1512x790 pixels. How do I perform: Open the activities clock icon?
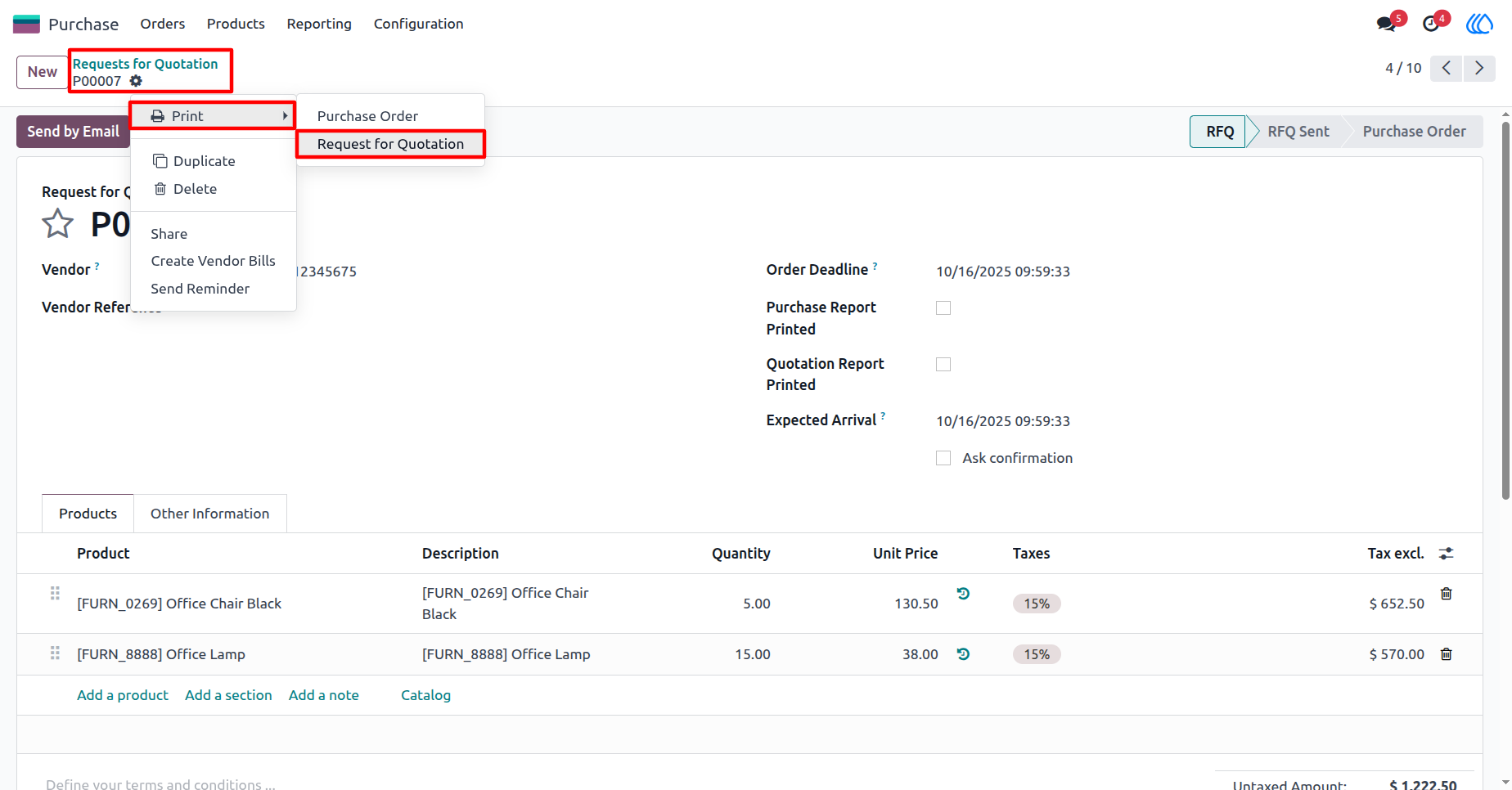(1431, 24)
